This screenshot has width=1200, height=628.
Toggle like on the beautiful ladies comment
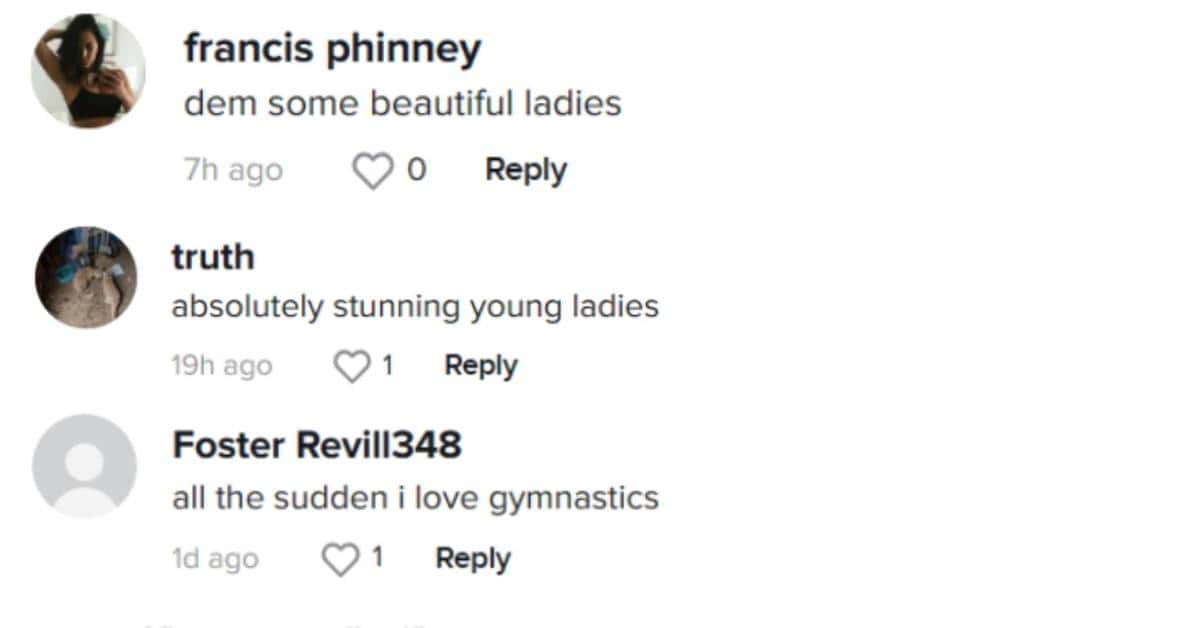click(374, 169)
